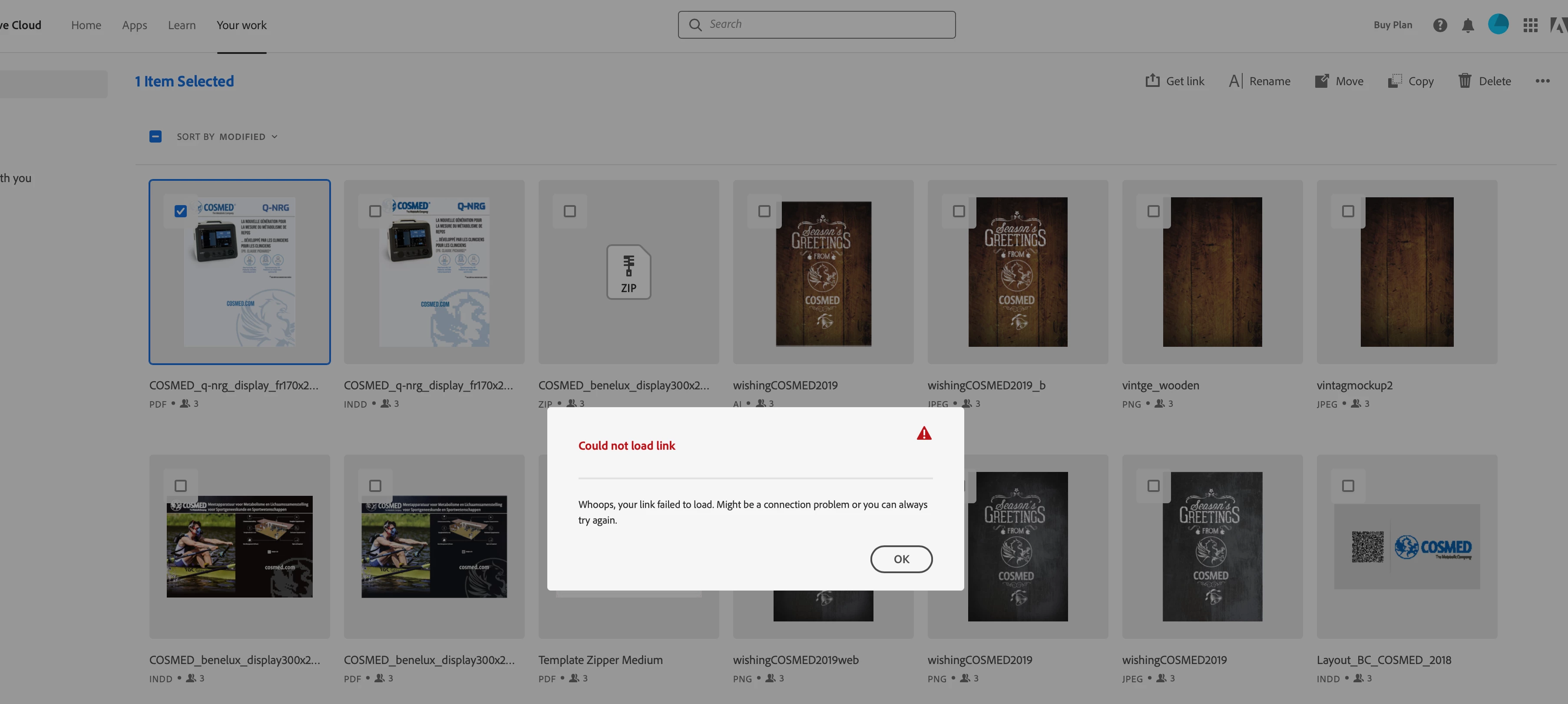Open the three-dot more actions menu
The width and height of the screenshot is (1568, 704).
tap(1542, 81)
